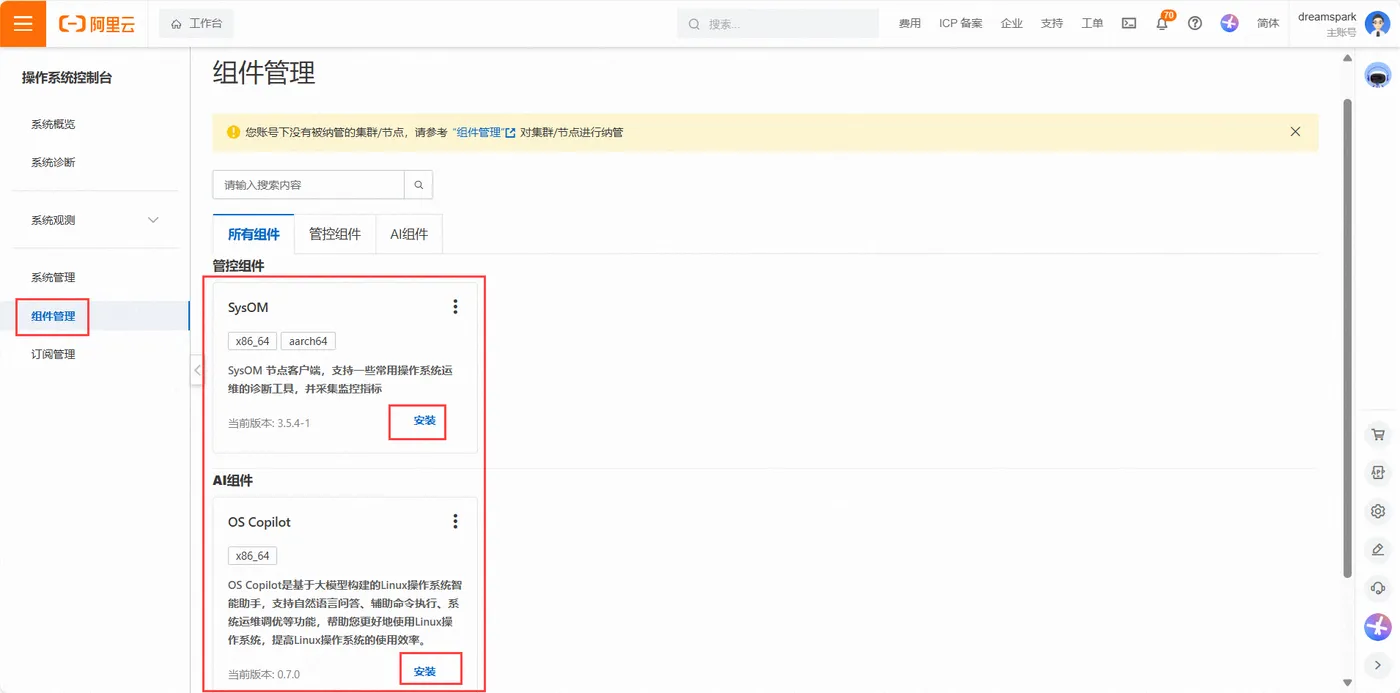Image resolution: width=1400 pixels, height=693 pixels.
Task: Open the 费用 menu
Action: click(x=909, y=23)
